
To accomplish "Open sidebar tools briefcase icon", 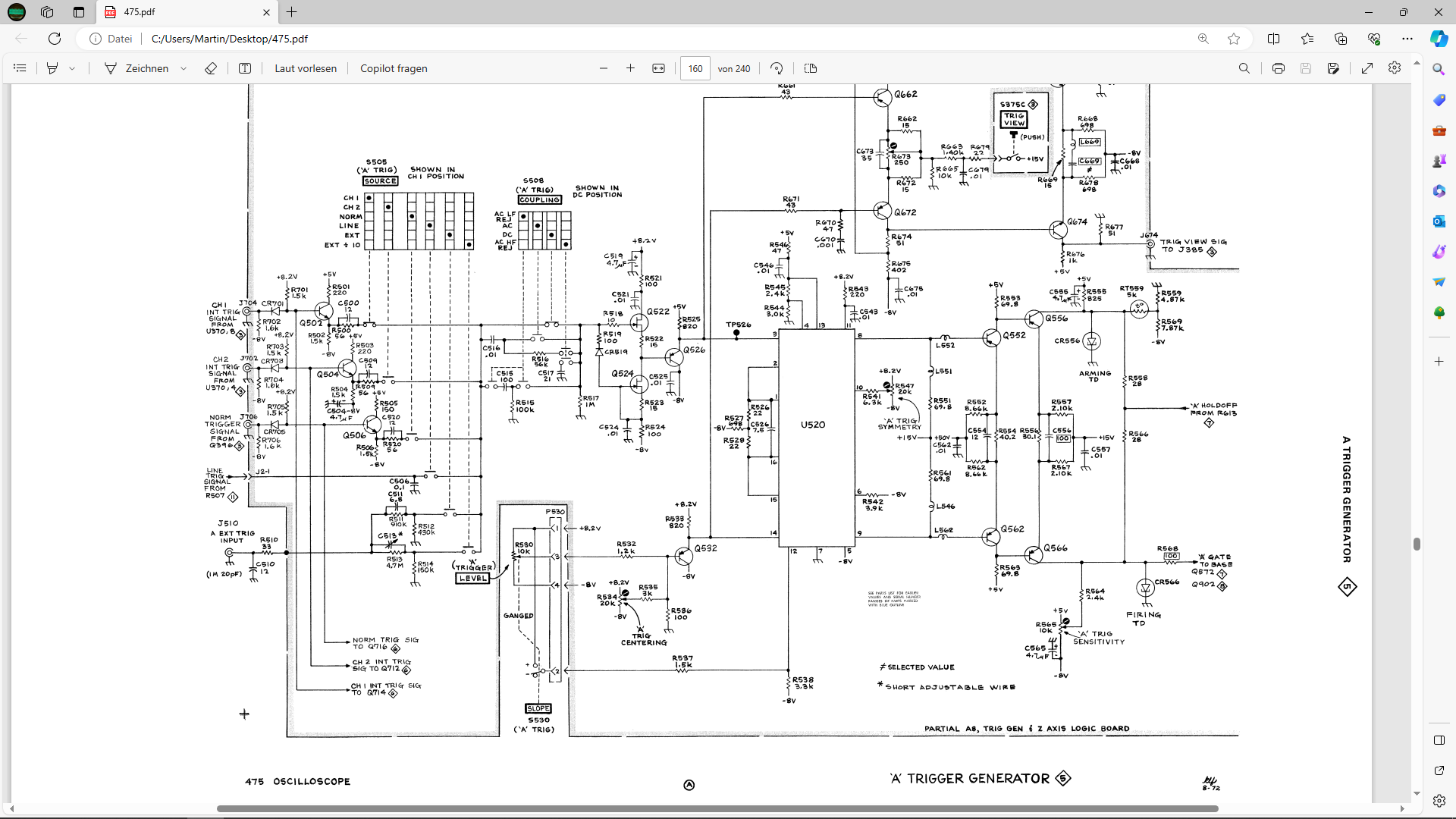I will 1439,130.
